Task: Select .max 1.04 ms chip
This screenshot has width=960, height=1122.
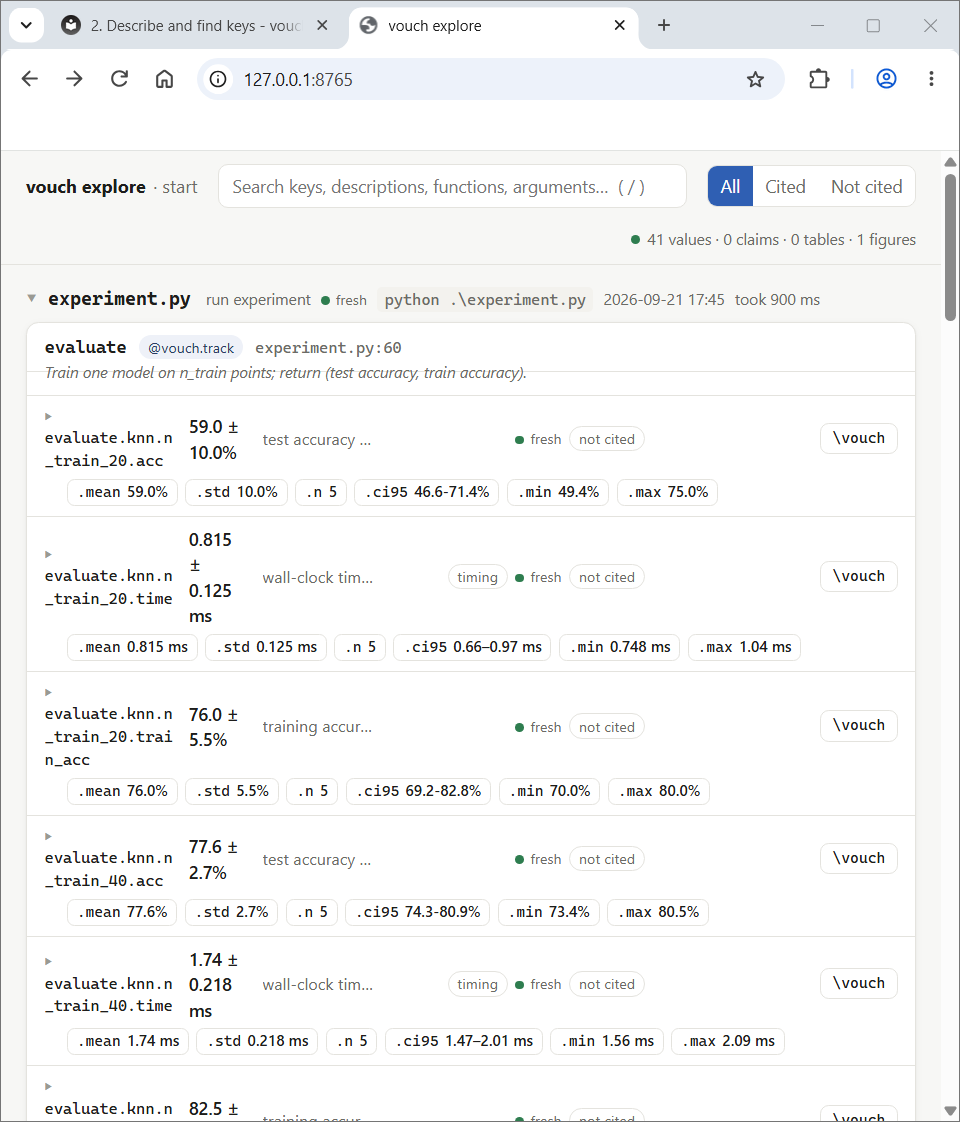Action: click(745, 647)
